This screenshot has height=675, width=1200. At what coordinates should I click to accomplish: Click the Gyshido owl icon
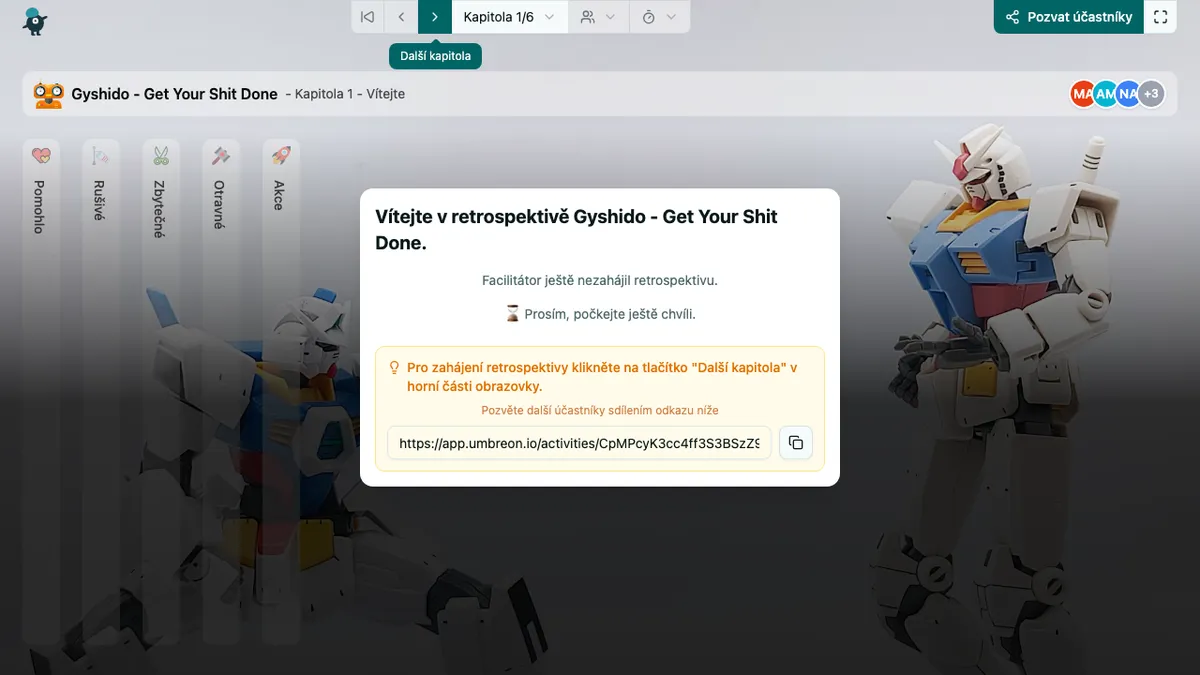tap(48, 94)
